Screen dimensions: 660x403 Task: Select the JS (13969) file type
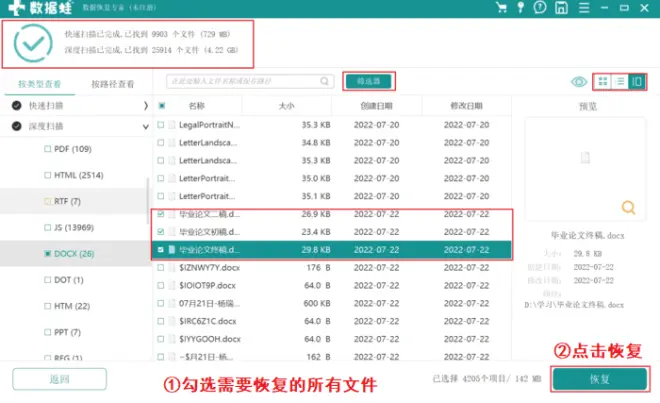(x=74, y=227)
